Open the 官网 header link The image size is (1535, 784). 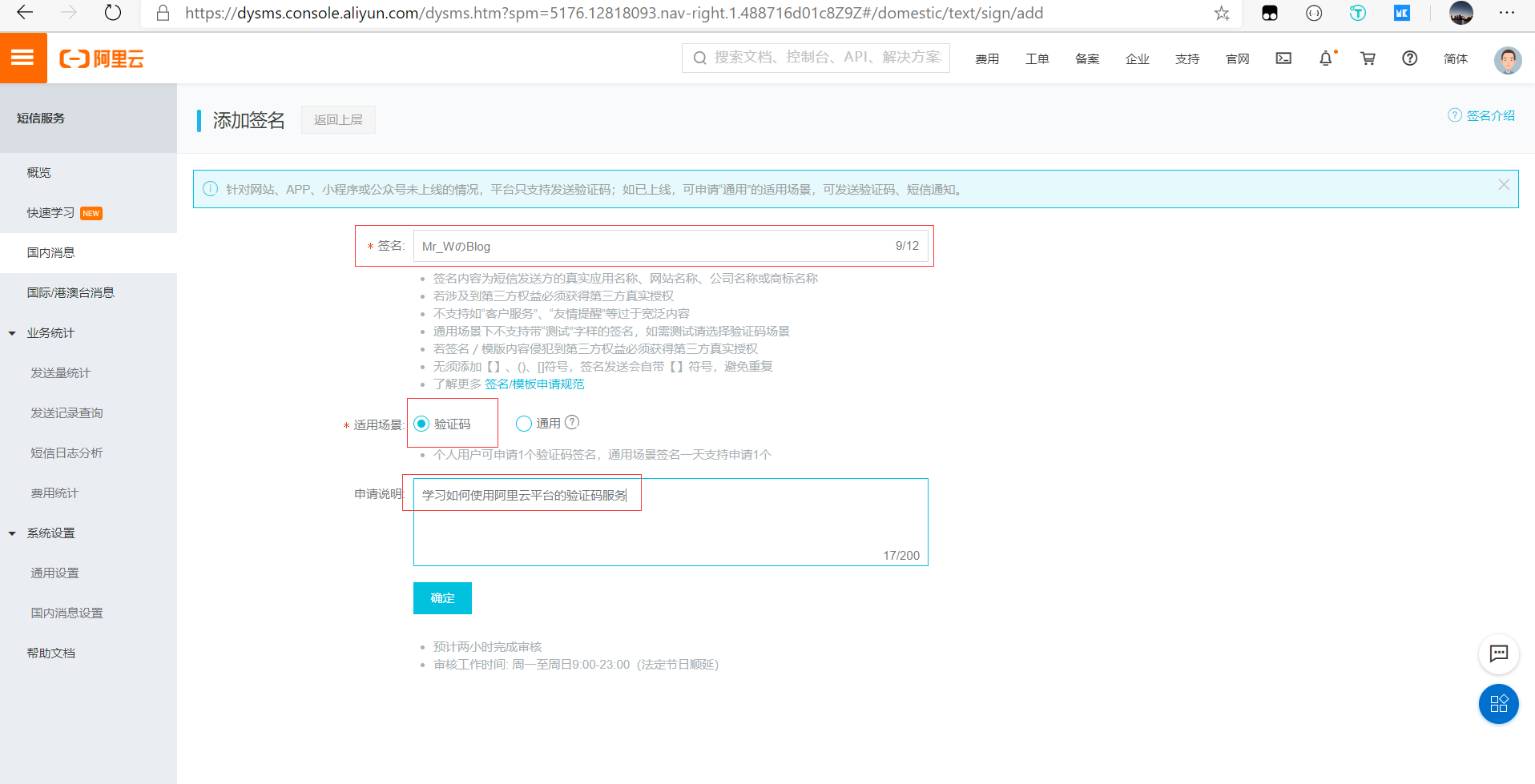click(1237, 58)
